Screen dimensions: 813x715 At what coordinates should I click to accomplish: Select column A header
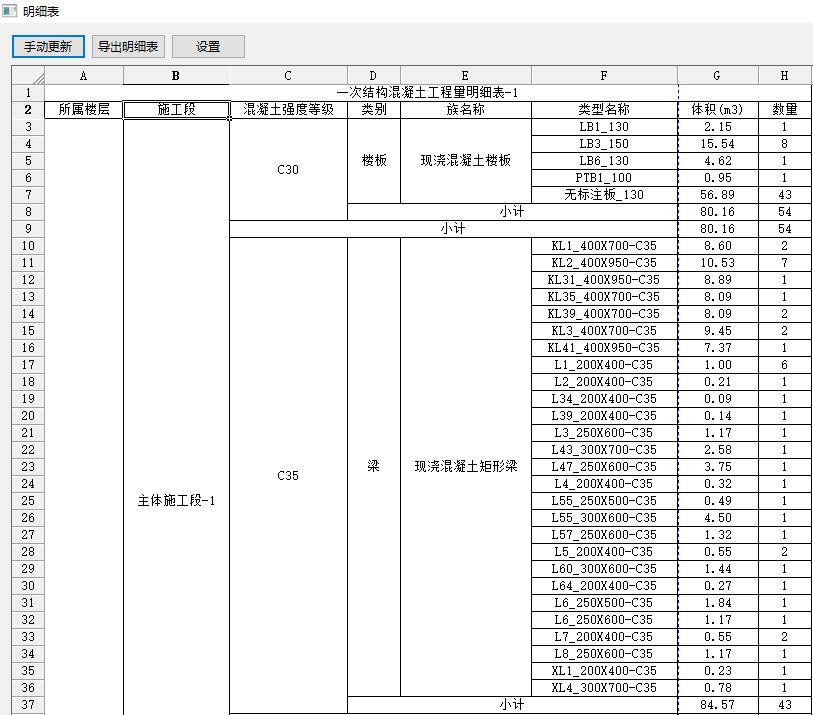83,76
